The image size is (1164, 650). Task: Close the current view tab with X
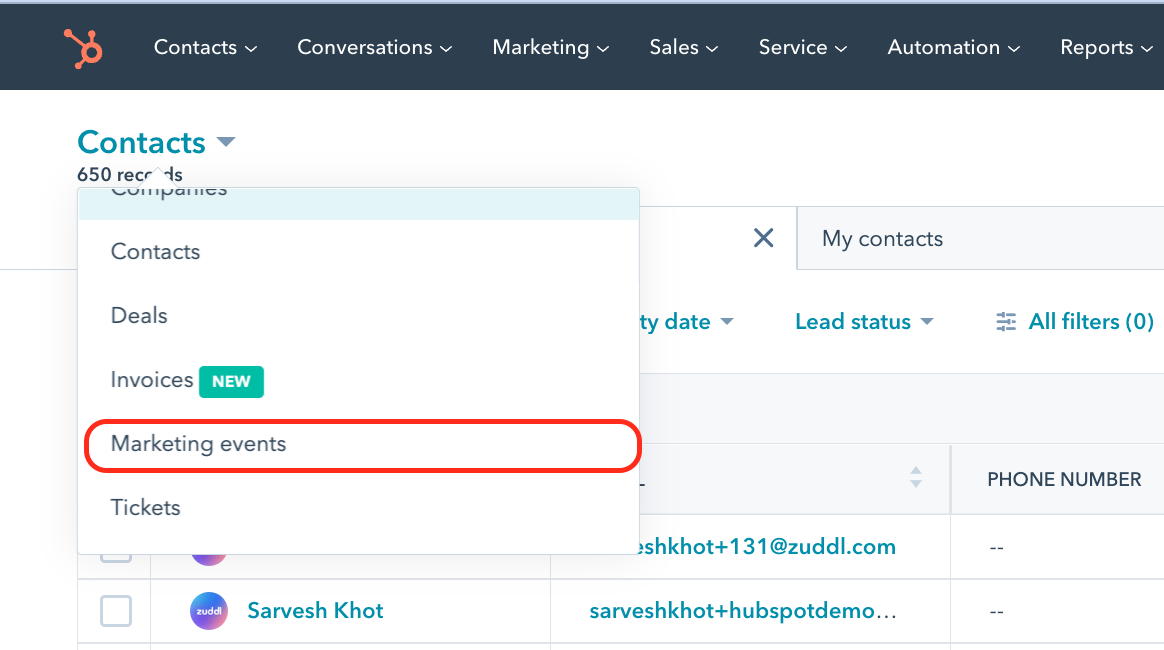coord(763,238)
